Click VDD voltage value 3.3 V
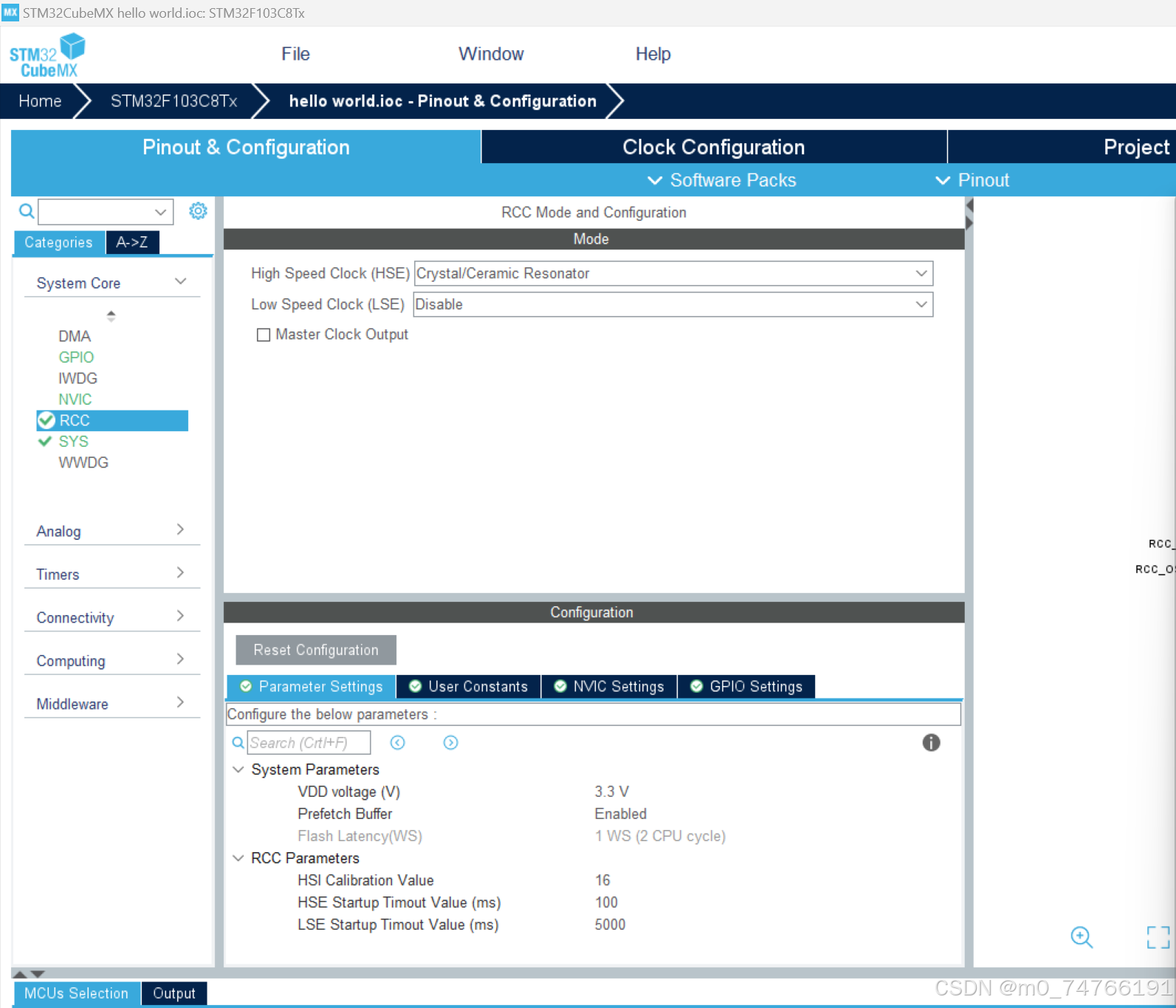 [612, 792]
